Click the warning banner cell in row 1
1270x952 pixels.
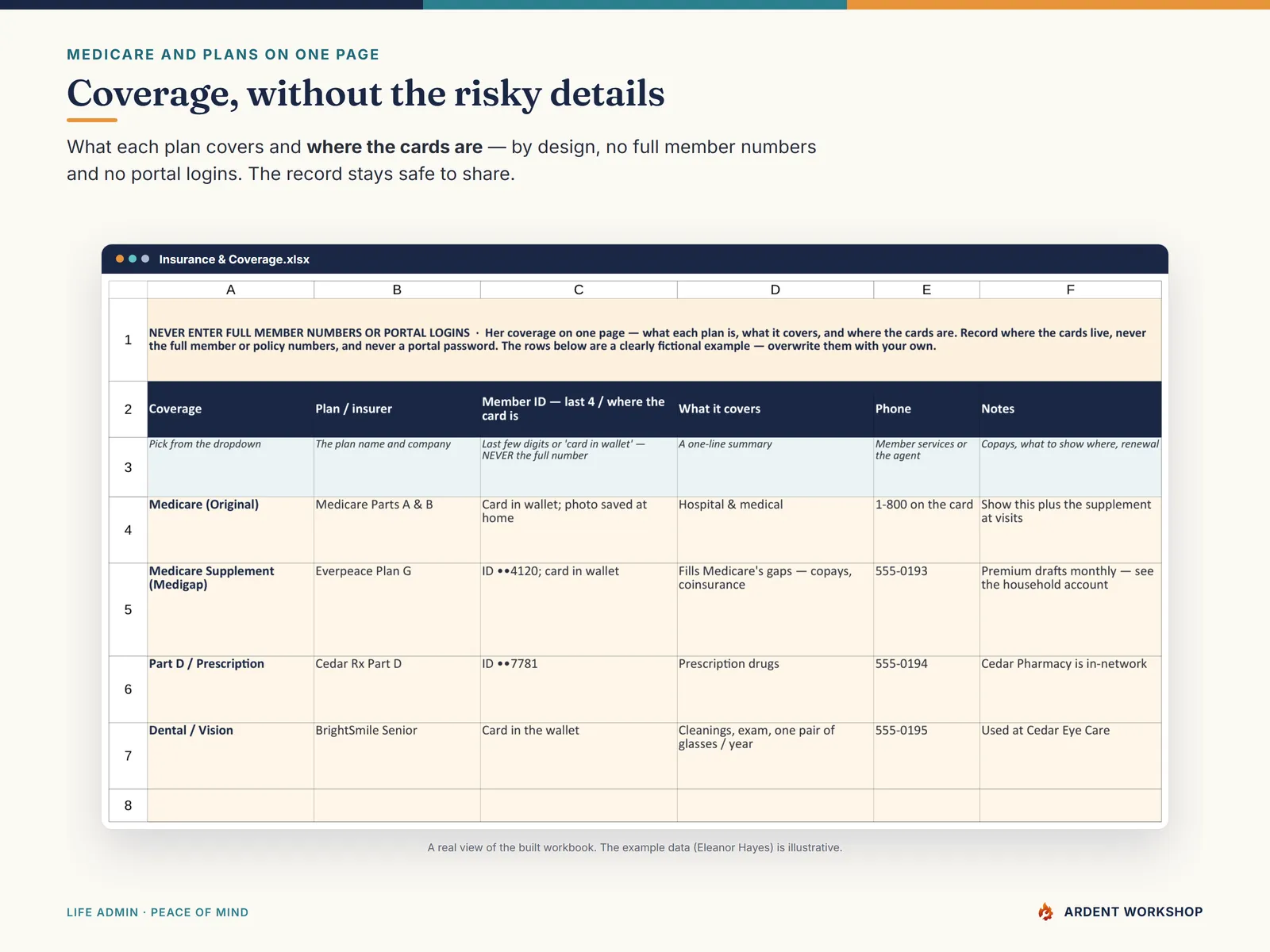(x=655, y=340)
